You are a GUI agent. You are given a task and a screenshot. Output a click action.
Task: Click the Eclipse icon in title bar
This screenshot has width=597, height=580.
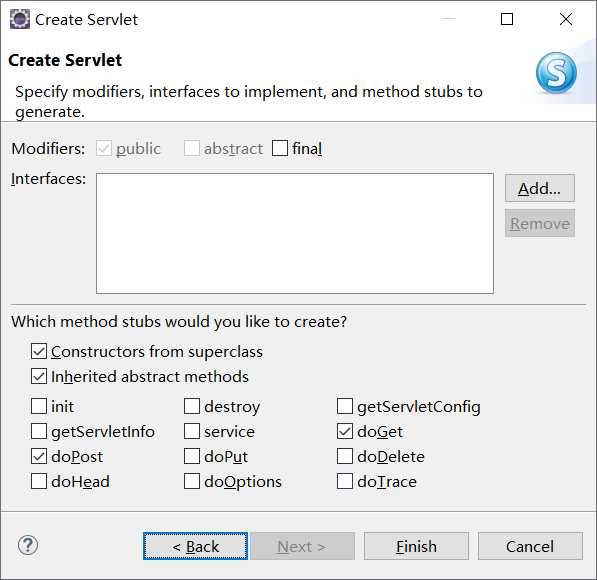(20, 19)
